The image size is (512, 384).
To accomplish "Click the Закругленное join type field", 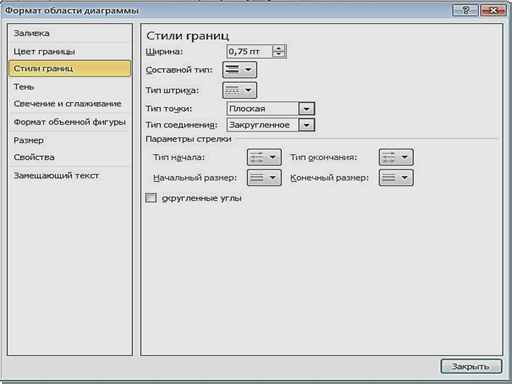I will [263, 125].
